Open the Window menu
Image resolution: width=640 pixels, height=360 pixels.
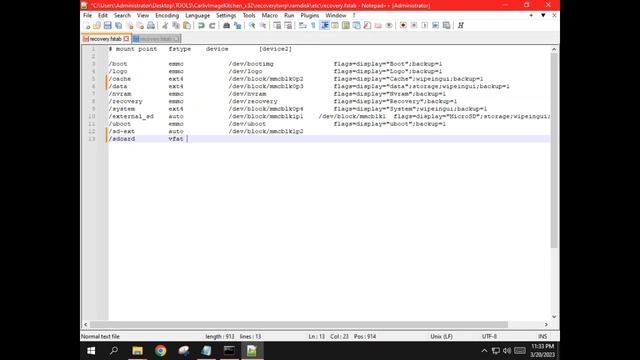336,16
